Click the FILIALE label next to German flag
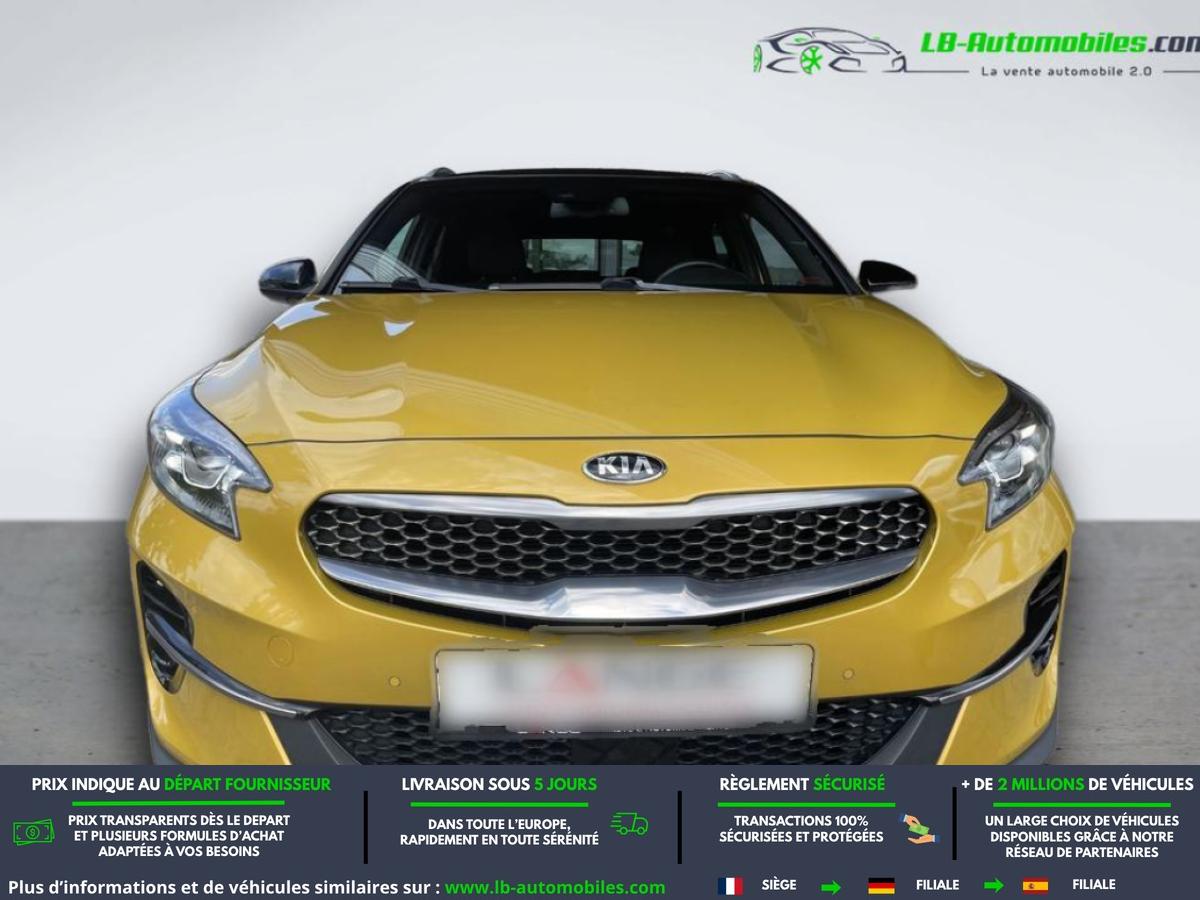 click(937, 885)
